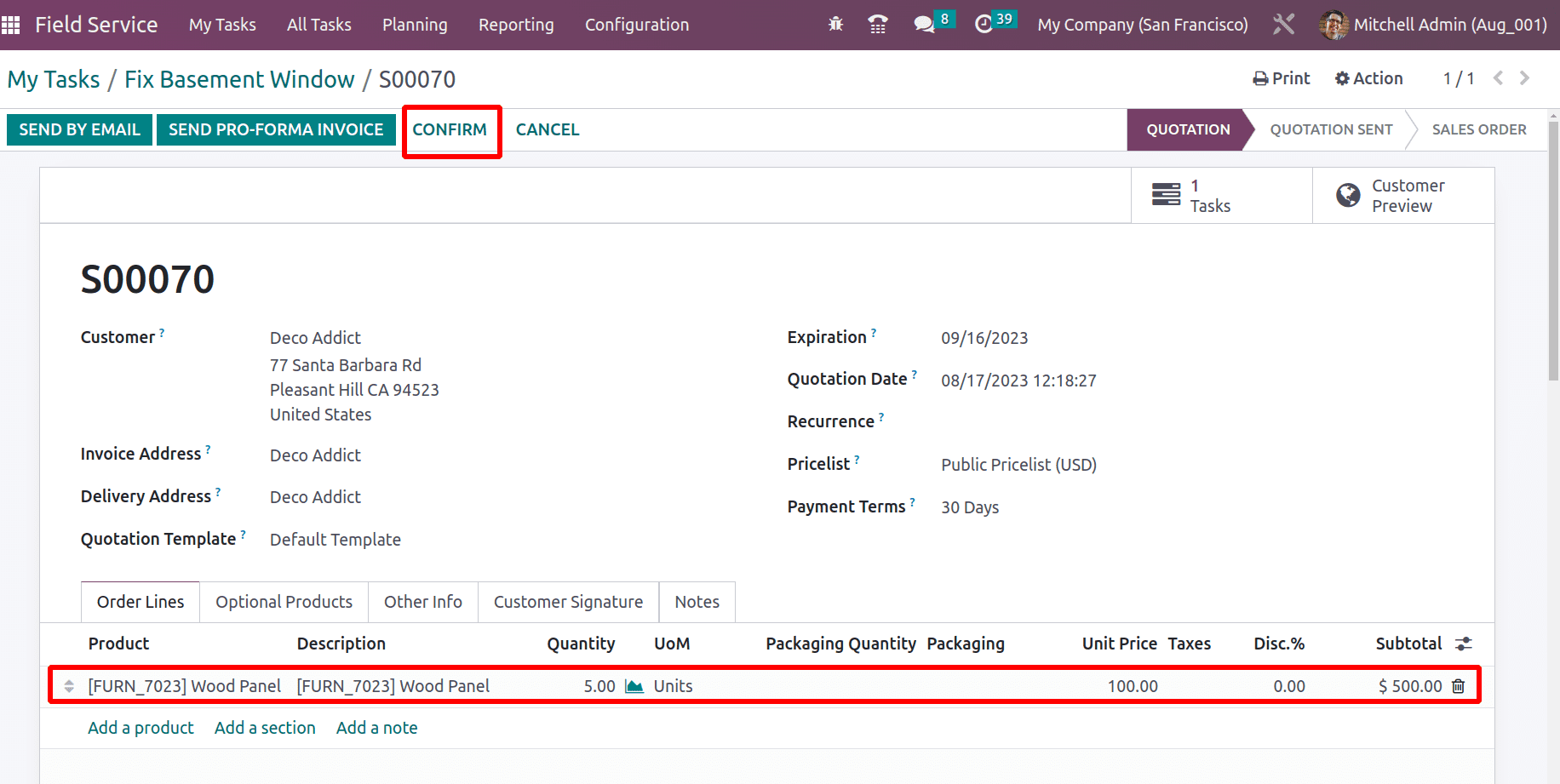Open activities clock with 39 badge

tap(995, 23)
